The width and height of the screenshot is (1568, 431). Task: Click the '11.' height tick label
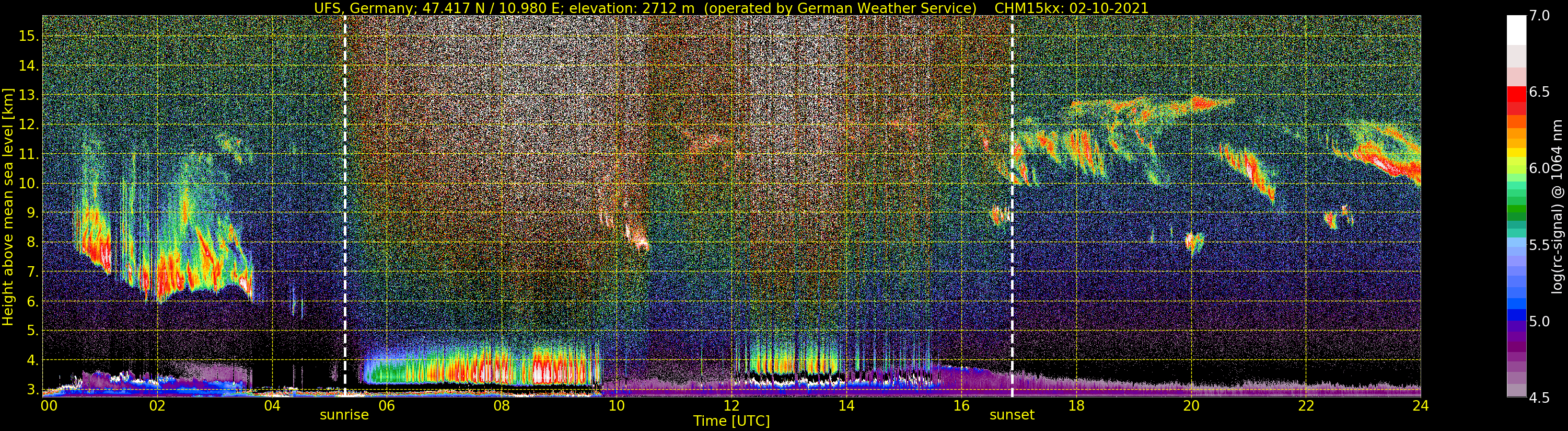pyautogui.click(x=29, y=154)
